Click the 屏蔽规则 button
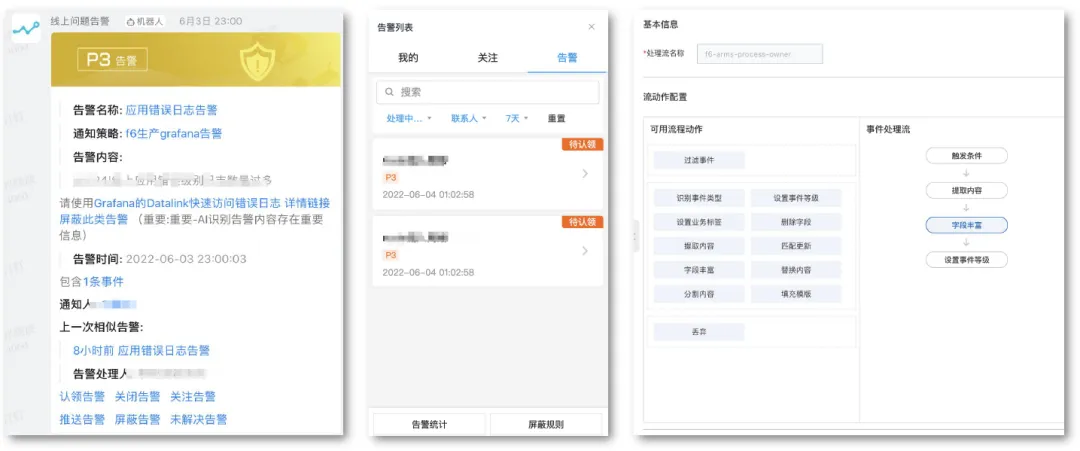The image size is (1080, 451). (546, 424)
